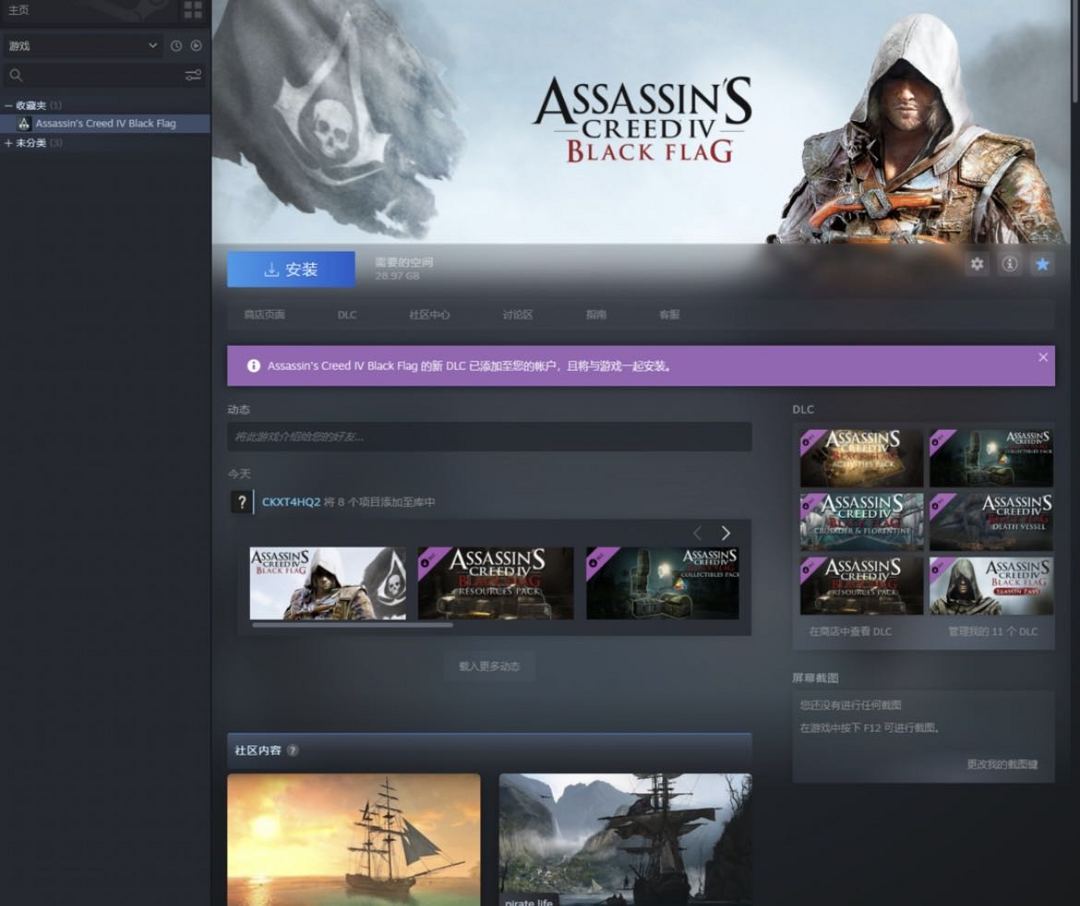This screenshot has height=906, width=1080.
Task: Open first DLC panel thumbnail, top left
Action: click(x=862, y=458)
